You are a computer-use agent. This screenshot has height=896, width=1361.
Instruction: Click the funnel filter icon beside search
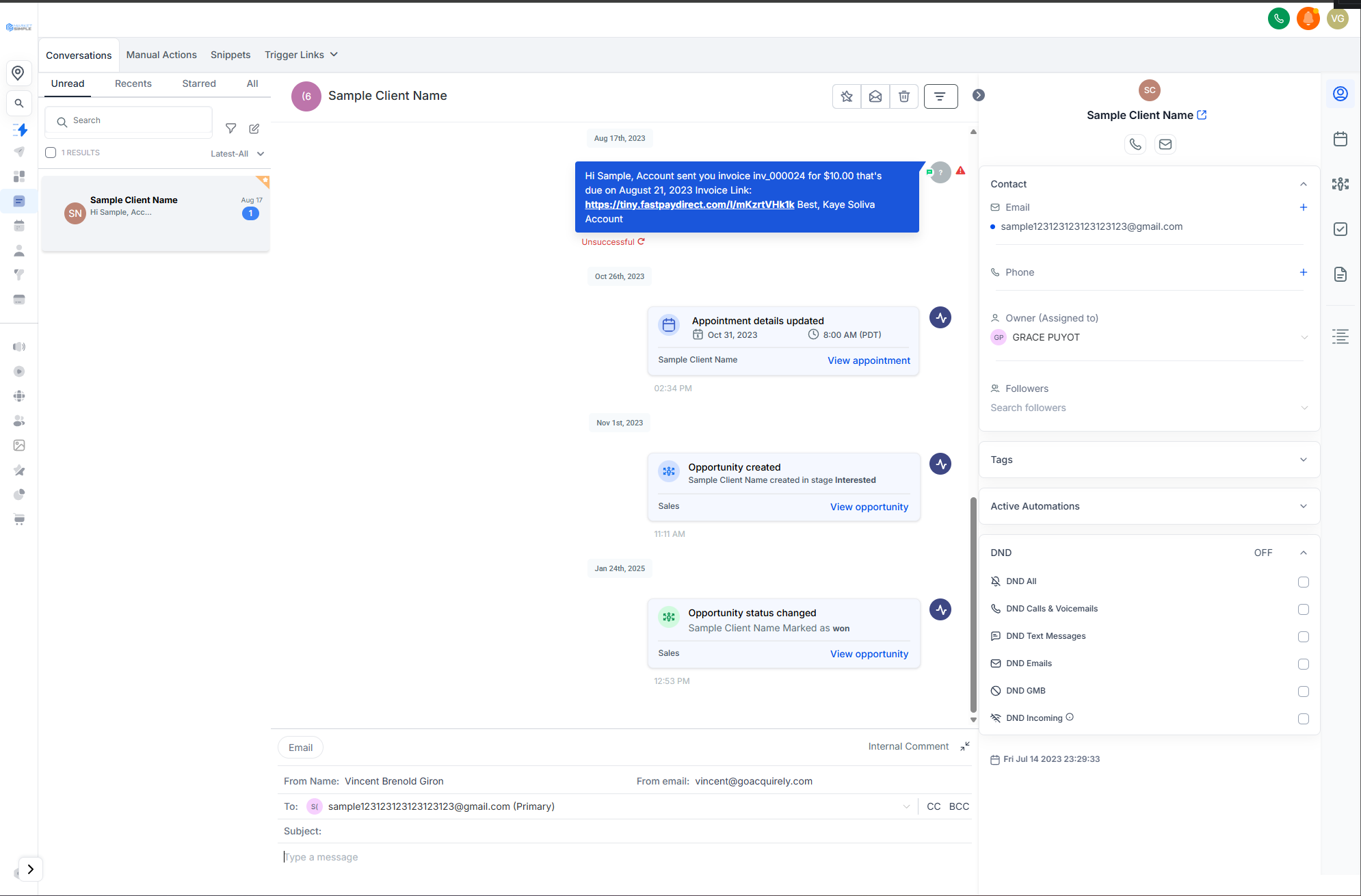pyautogui.click(x=231, y=129)
